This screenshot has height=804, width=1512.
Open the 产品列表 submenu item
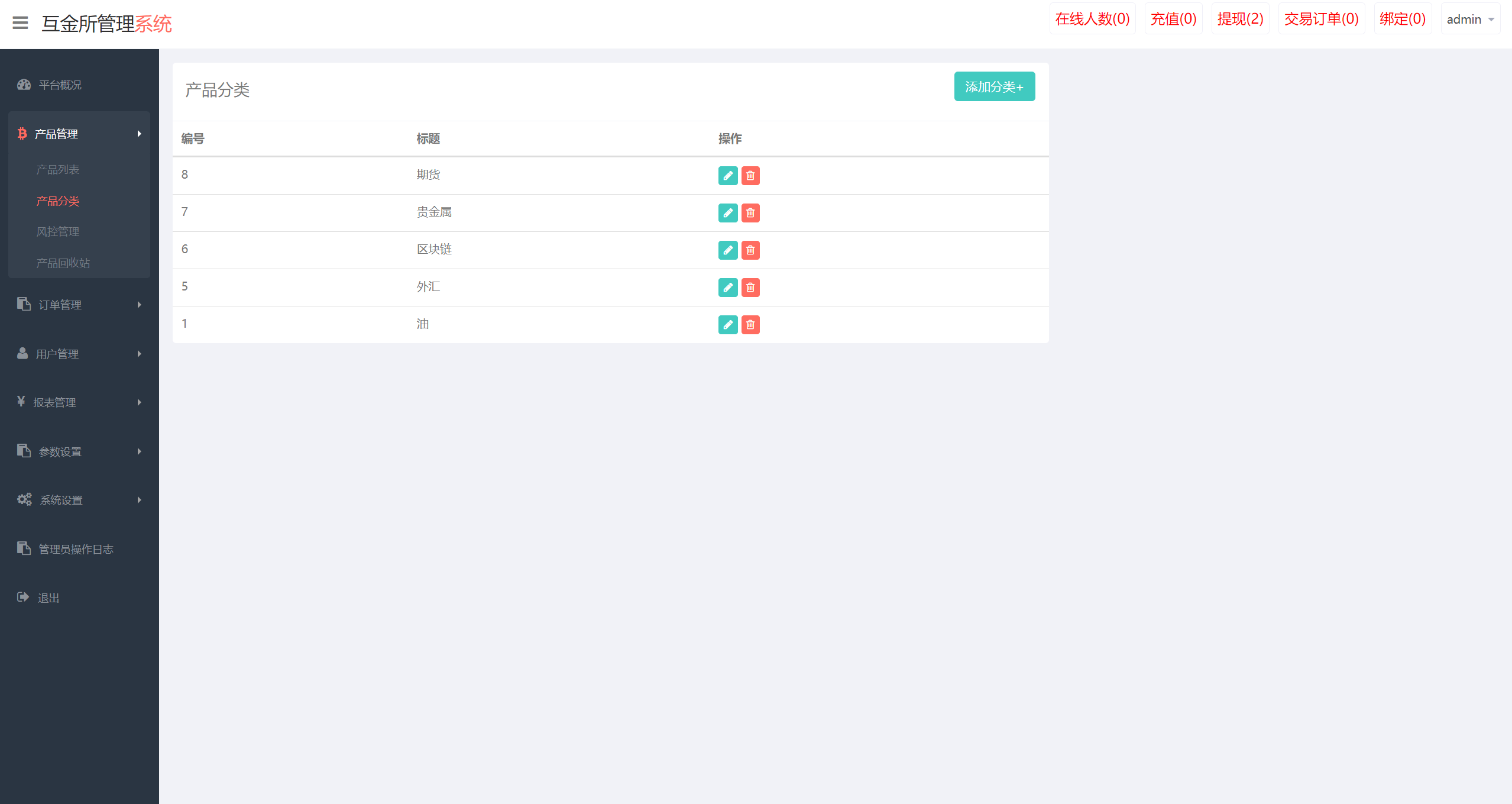58,170
